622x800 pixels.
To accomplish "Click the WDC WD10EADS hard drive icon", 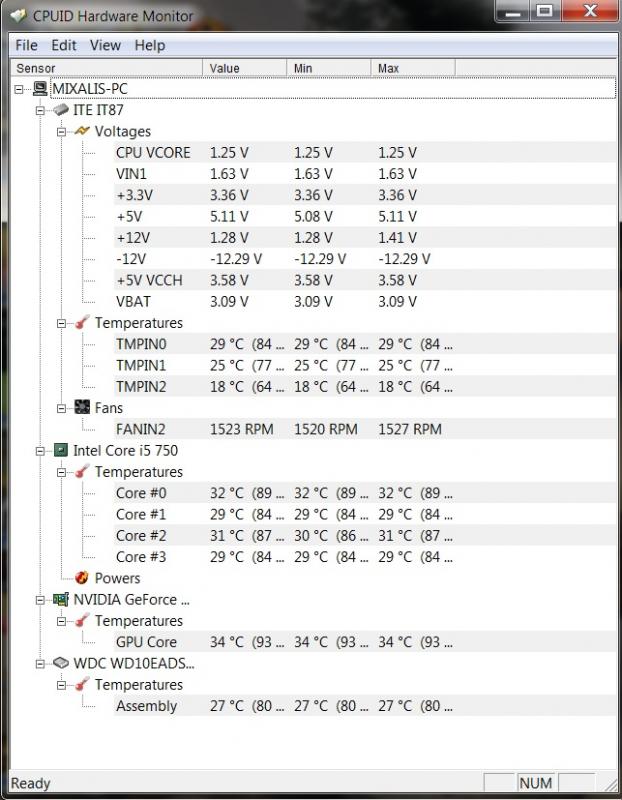I will (x=61, y=663).
